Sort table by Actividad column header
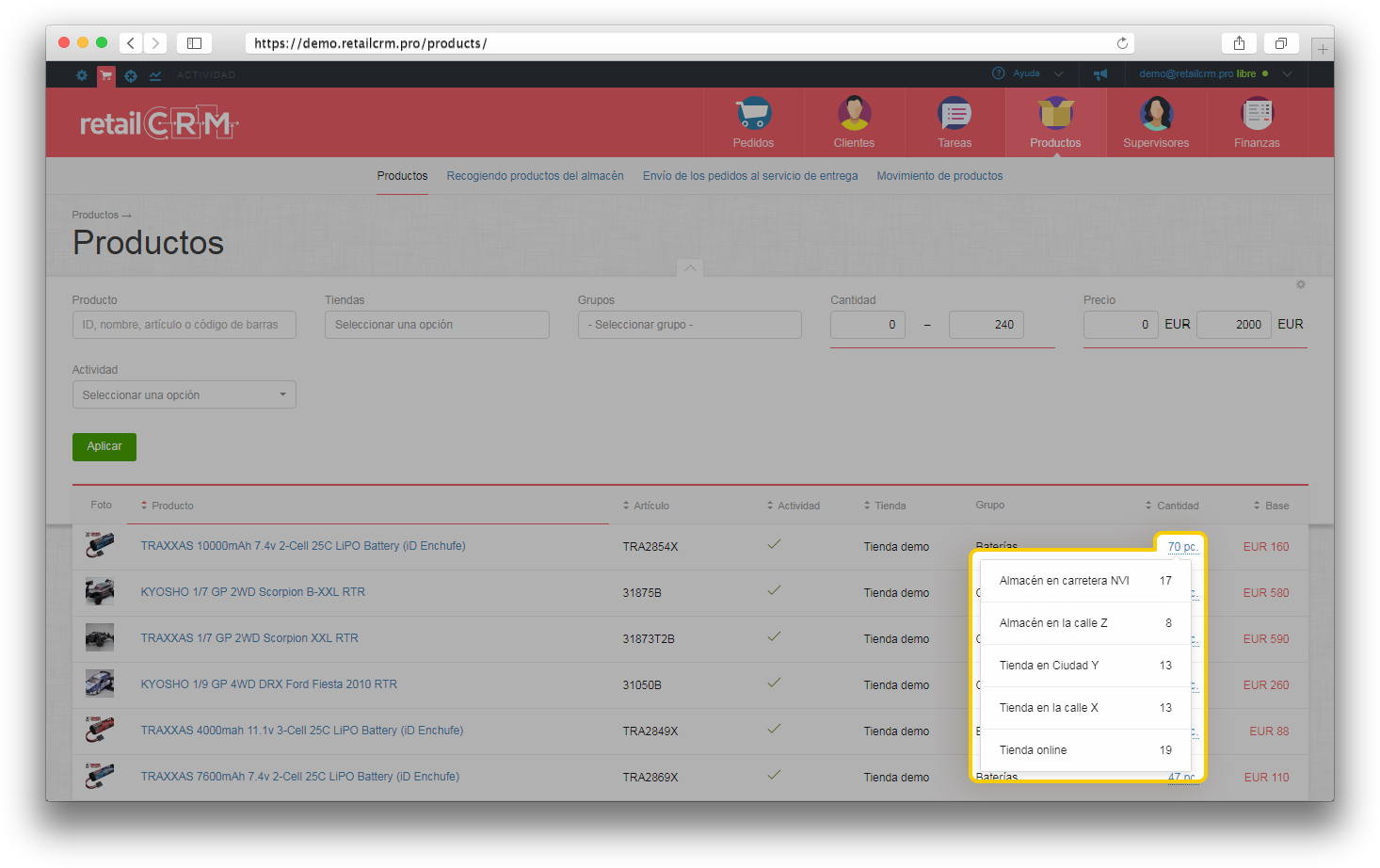Image resolution: width=1380 pixels, height=868 pixels. coord(794,506)
